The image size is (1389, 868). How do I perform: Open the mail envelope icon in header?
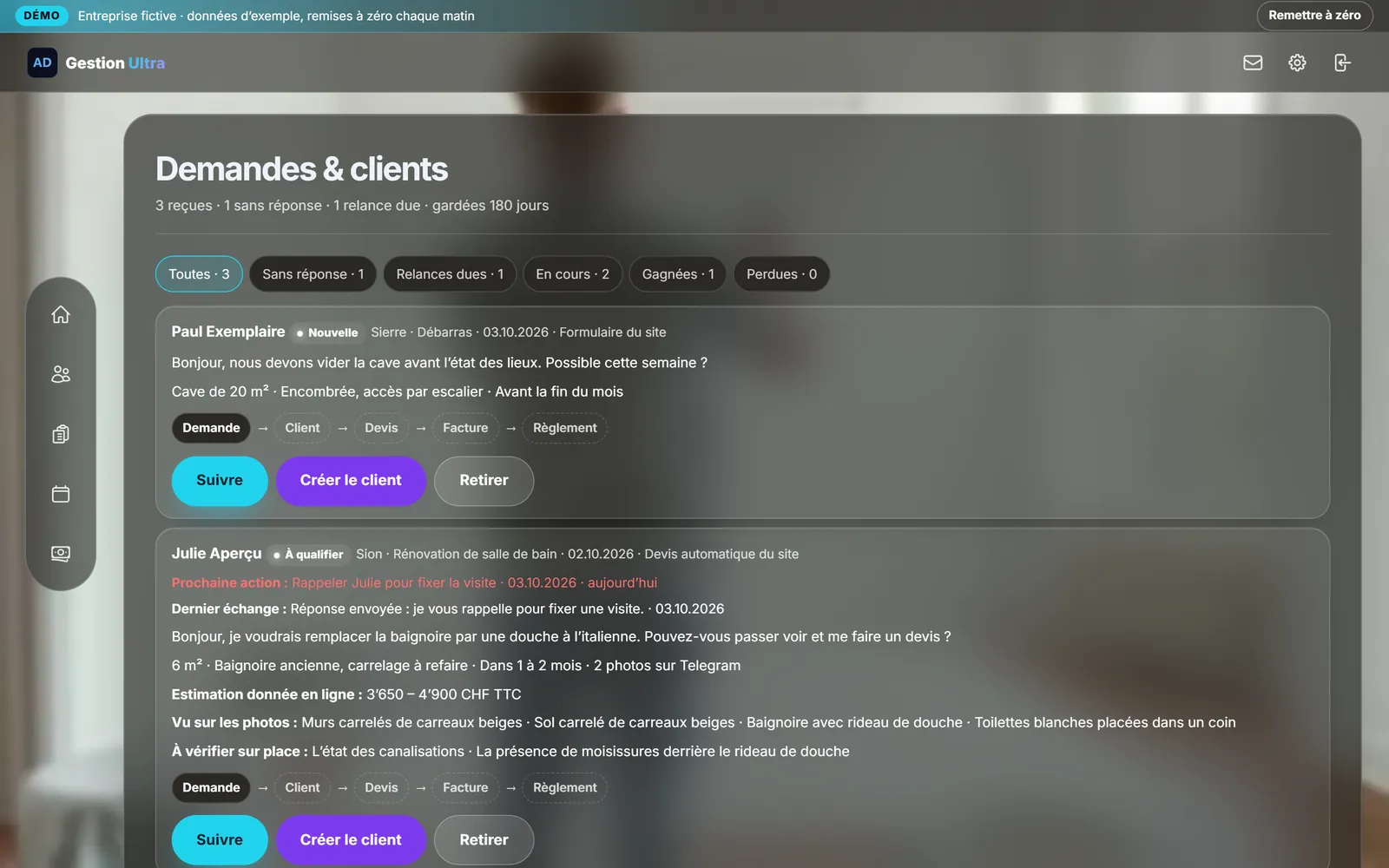[1253, 62]
